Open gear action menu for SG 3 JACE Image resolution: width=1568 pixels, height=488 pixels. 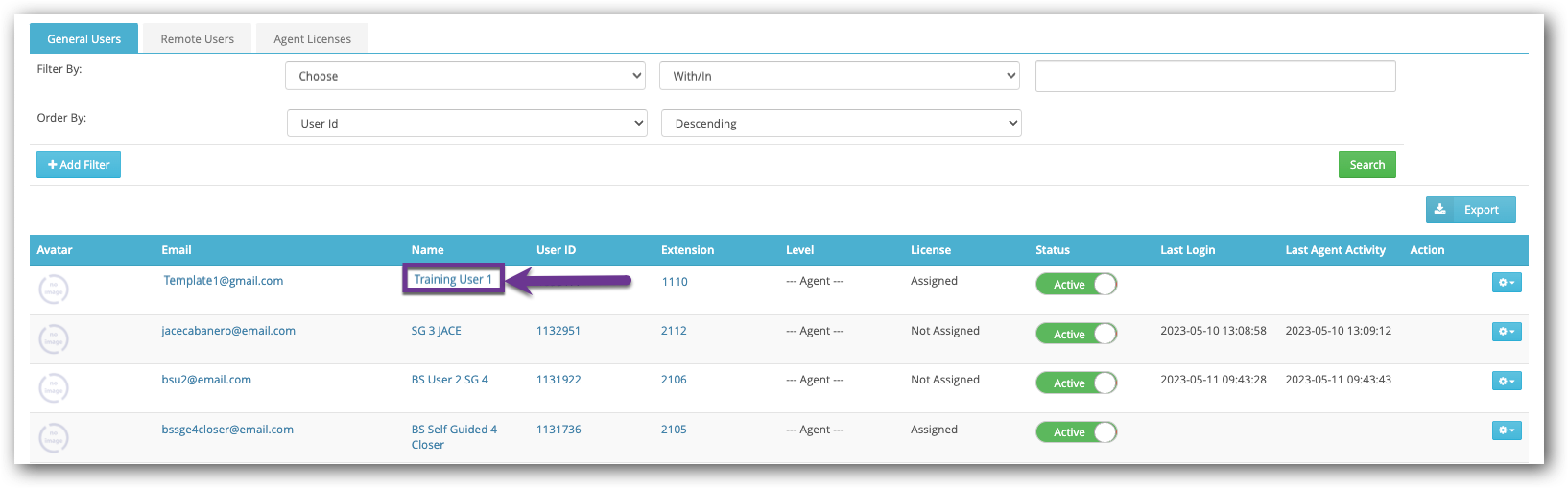[1507, 332]
